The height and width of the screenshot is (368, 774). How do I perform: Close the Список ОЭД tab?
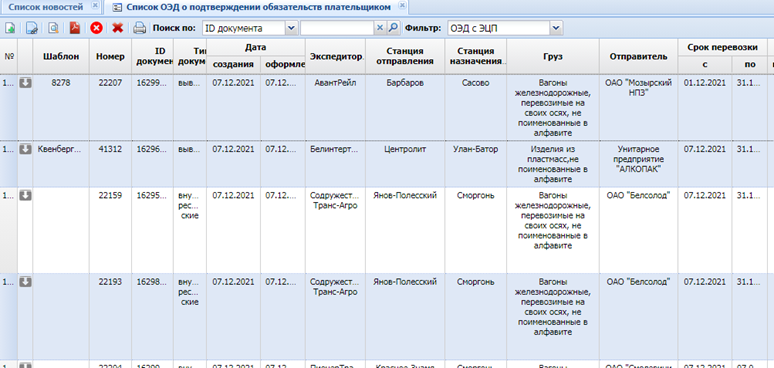point(402,6)
